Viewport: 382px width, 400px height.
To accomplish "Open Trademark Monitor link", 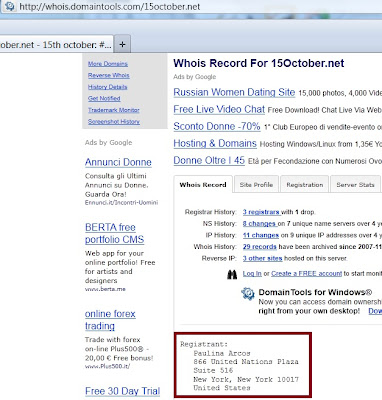I will point(114,110).
